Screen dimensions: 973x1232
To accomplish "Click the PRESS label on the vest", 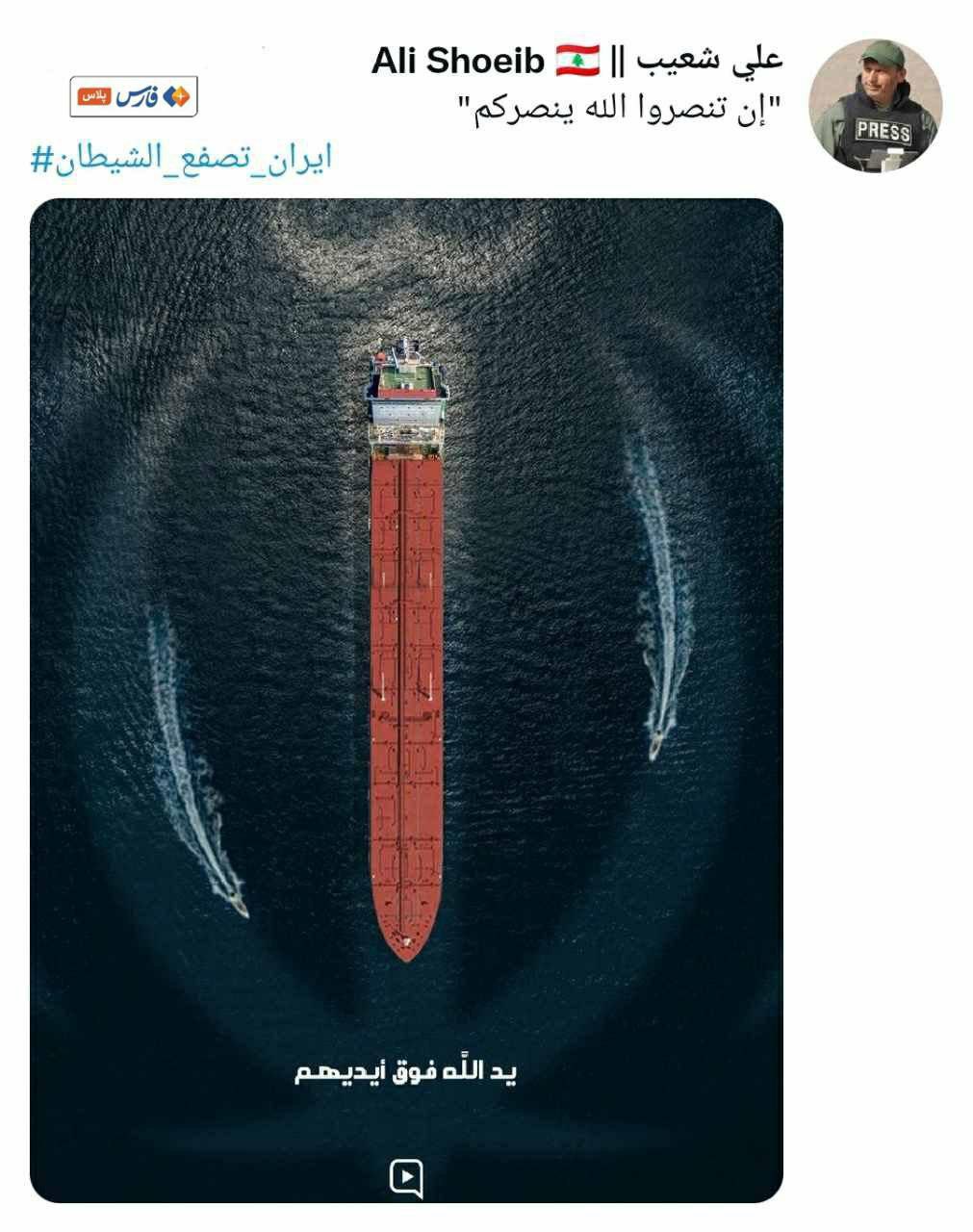I will tap(883, 131).
